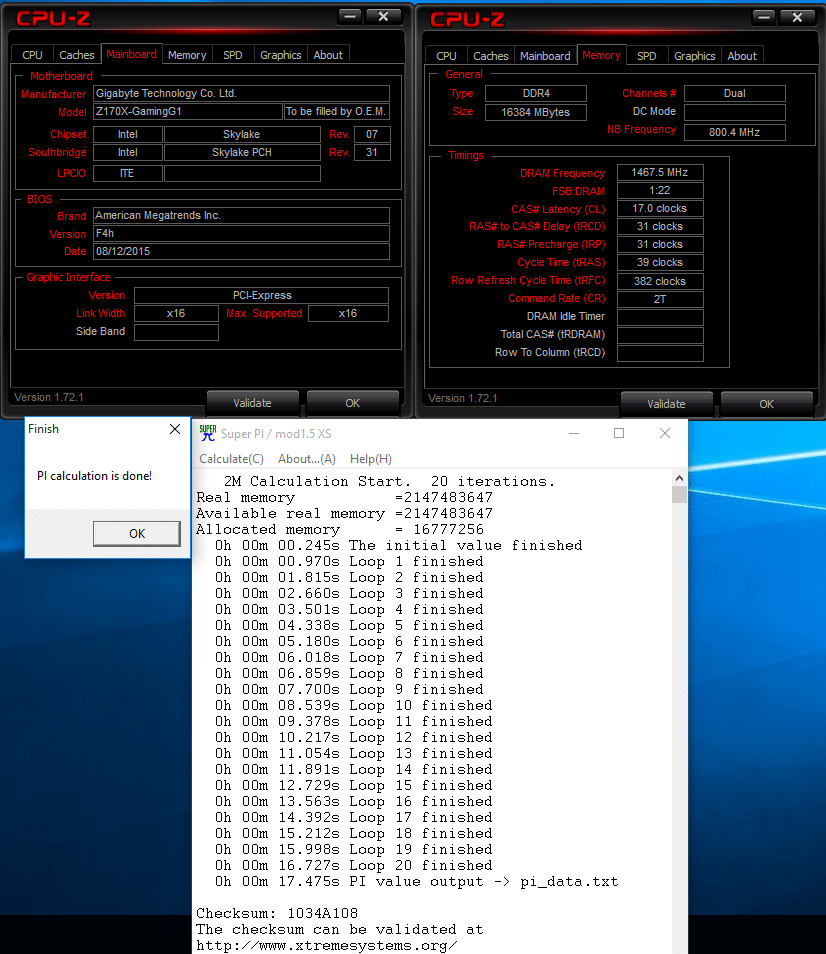Close the Mainboard CPU-Z window

383,16
